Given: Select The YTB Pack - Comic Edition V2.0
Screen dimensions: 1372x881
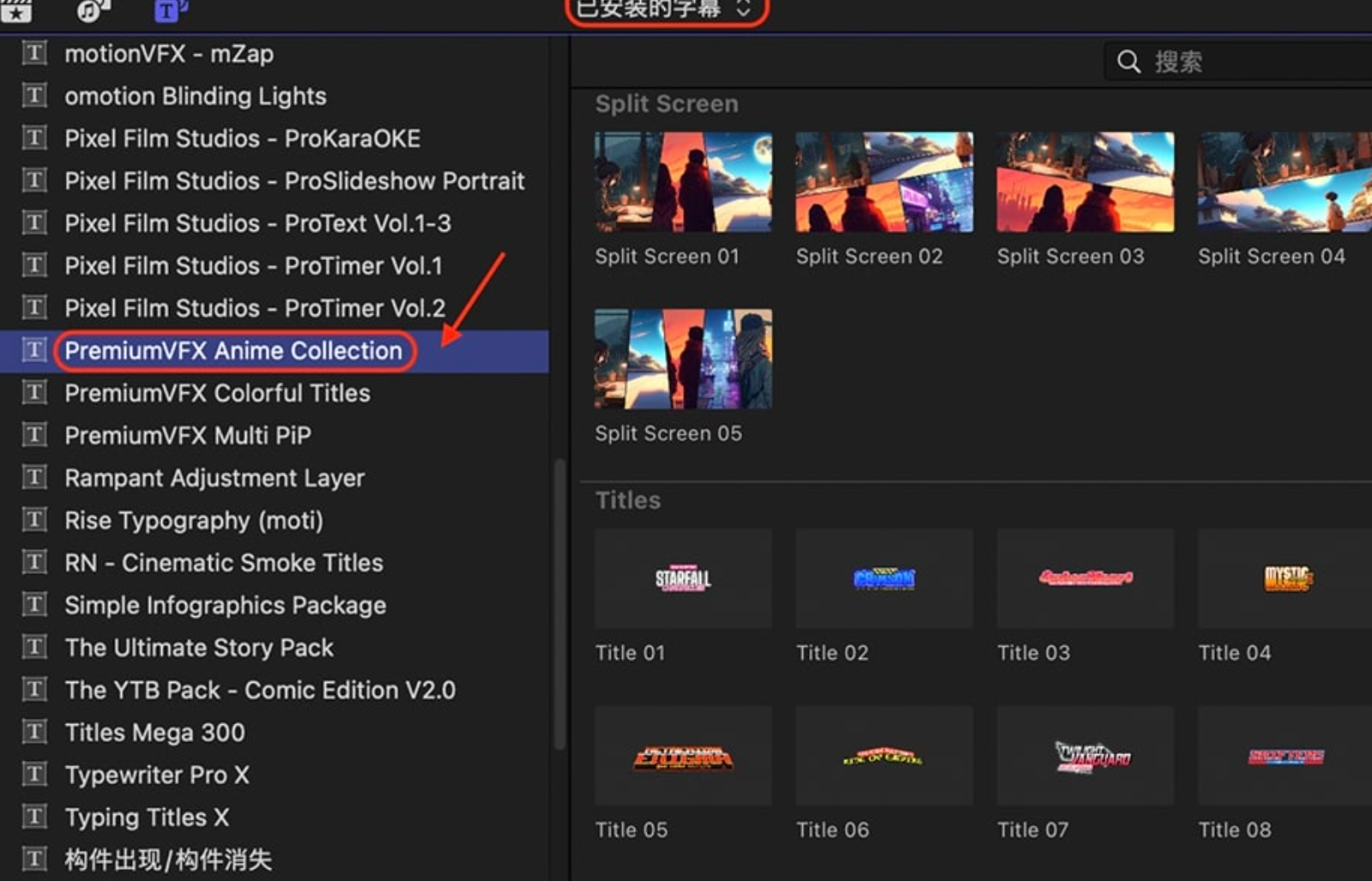Looking at the screenshot, I should (x=260, y=691).
